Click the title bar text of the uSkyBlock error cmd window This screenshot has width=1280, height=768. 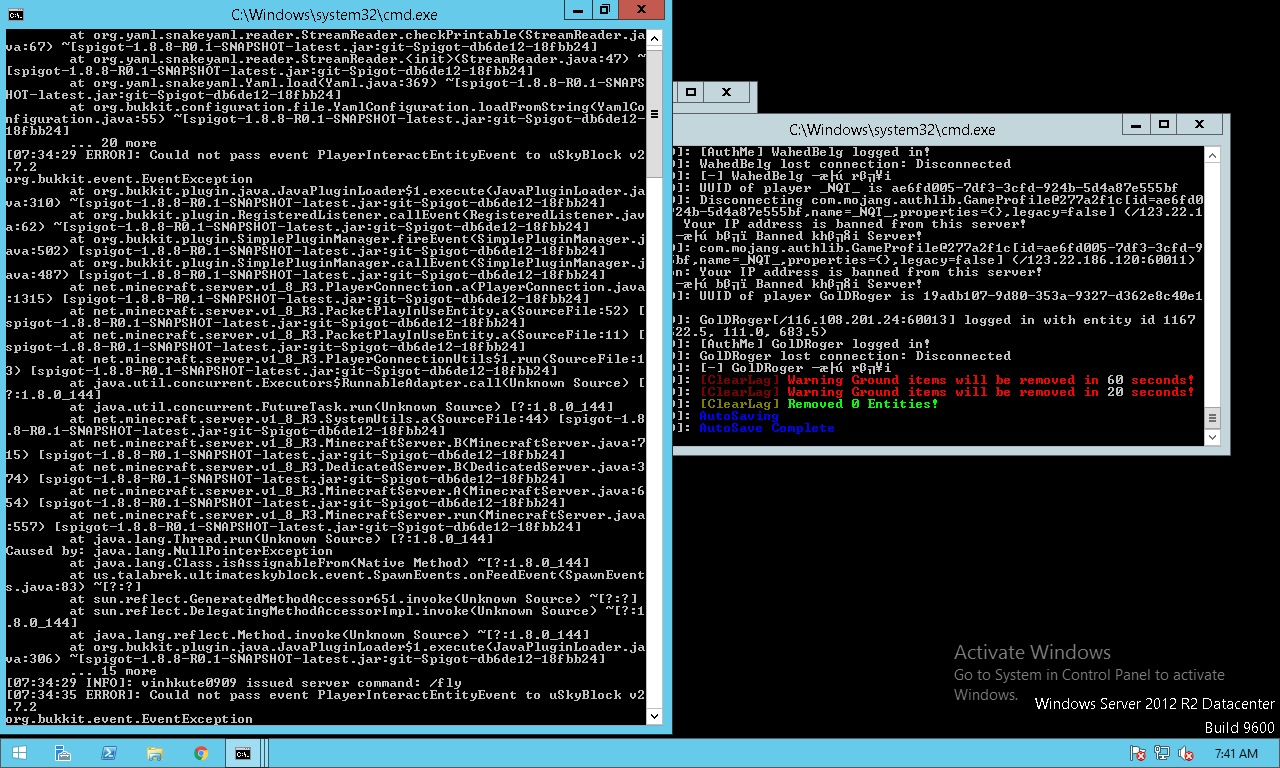click(x=334, y=15)
